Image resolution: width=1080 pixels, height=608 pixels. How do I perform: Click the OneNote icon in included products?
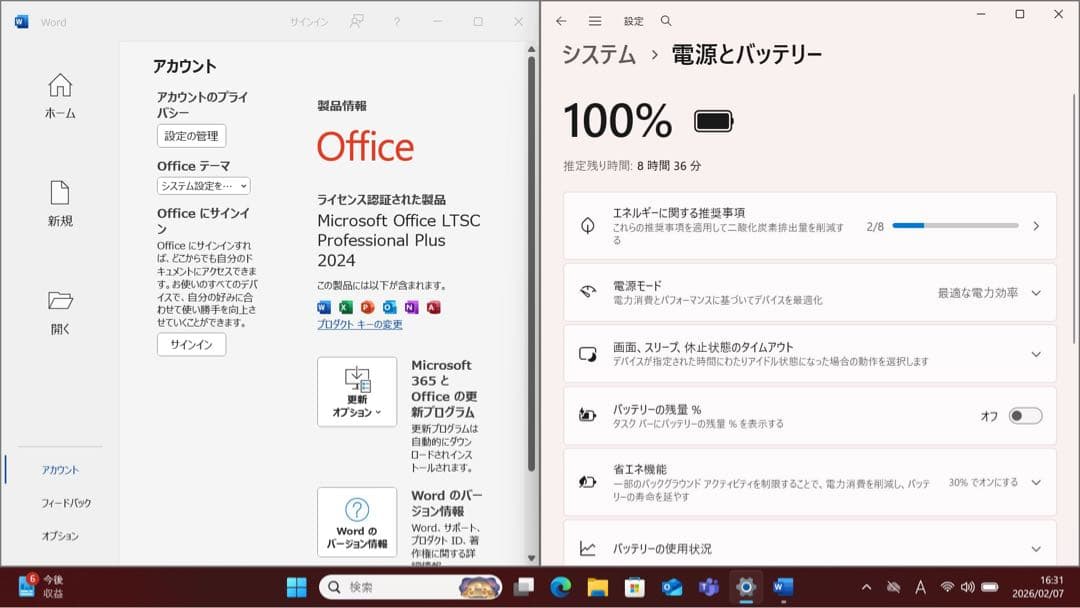(x=410, y=306)
